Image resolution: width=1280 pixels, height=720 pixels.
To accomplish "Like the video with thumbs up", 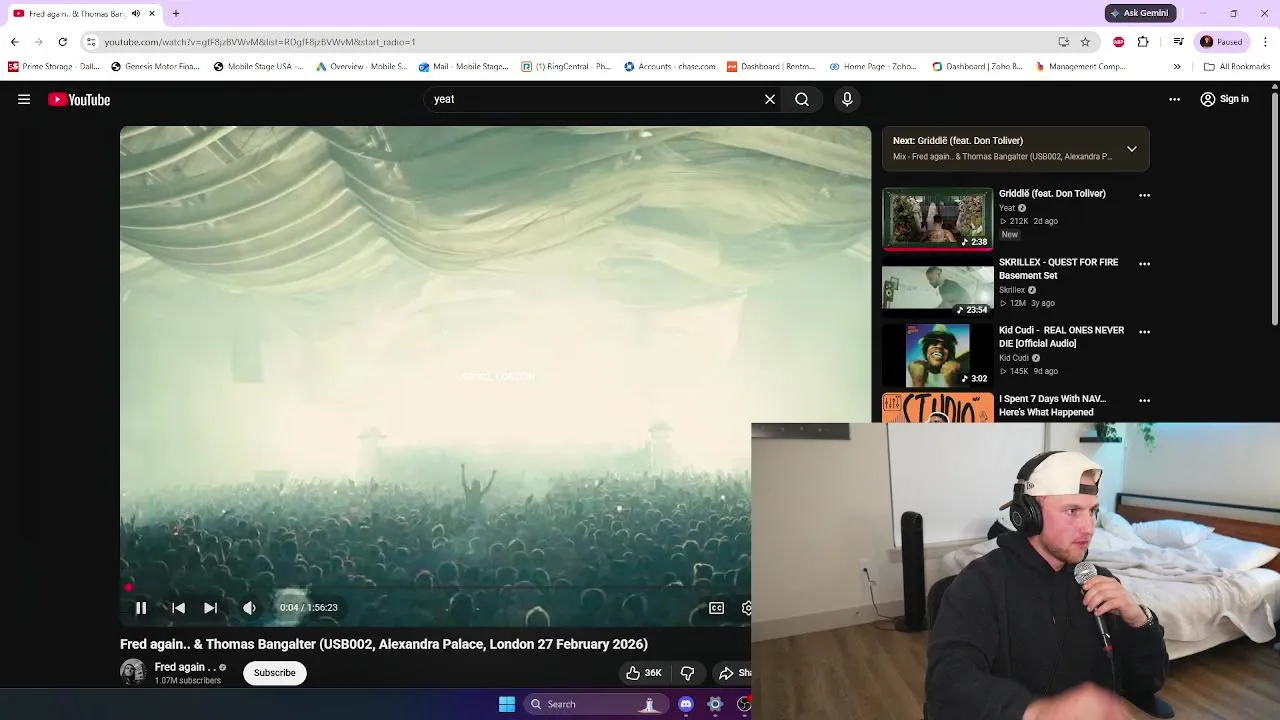I will tap(644, 673).
